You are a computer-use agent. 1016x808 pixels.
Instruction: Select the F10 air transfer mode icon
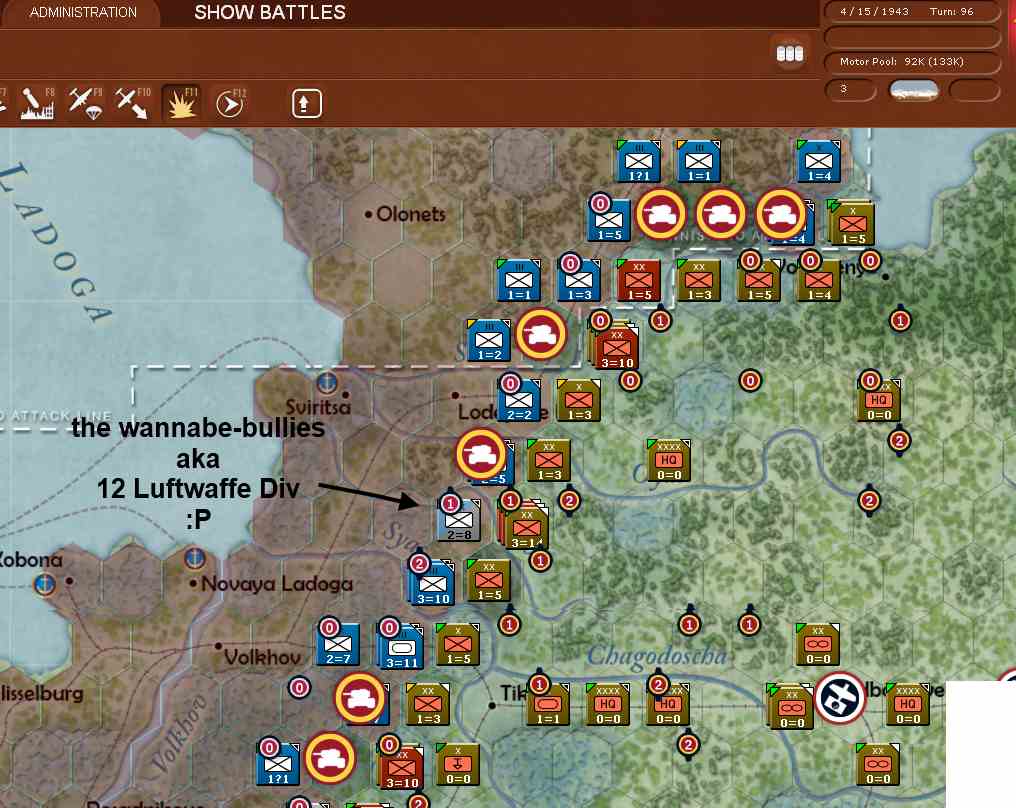tap(133, 104)
